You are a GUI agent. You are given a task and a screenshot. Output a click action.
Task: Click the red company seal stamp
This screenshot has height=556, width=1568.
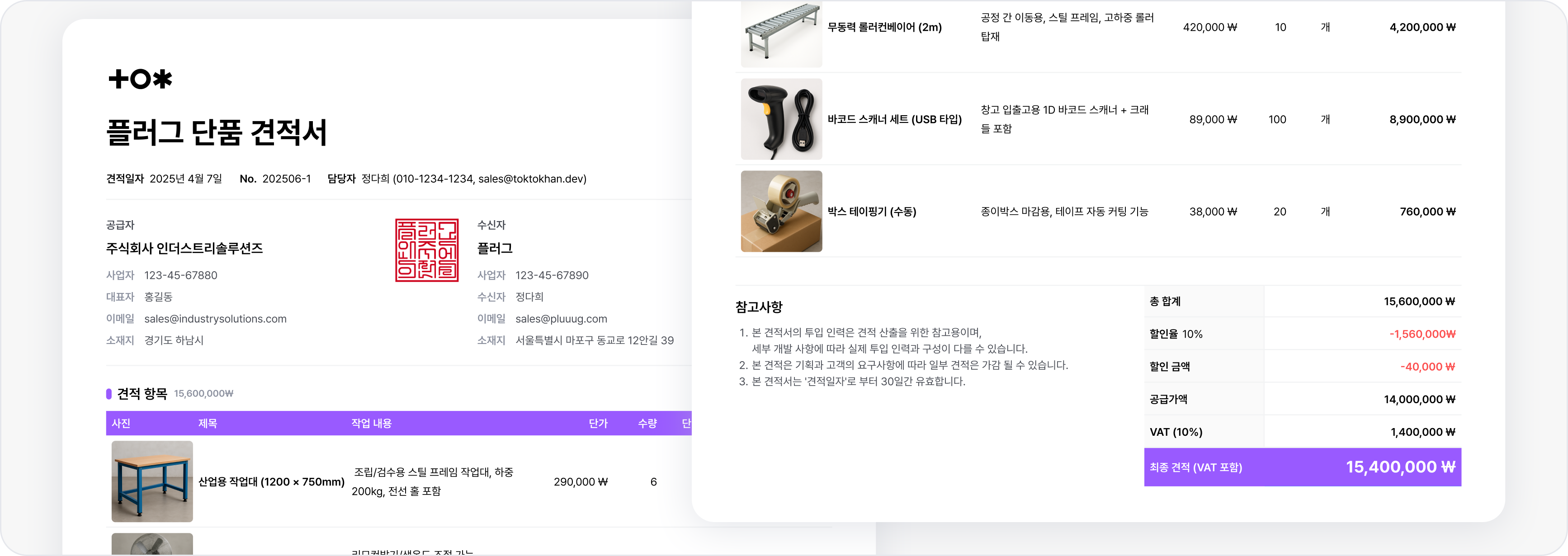click(427, 250)
